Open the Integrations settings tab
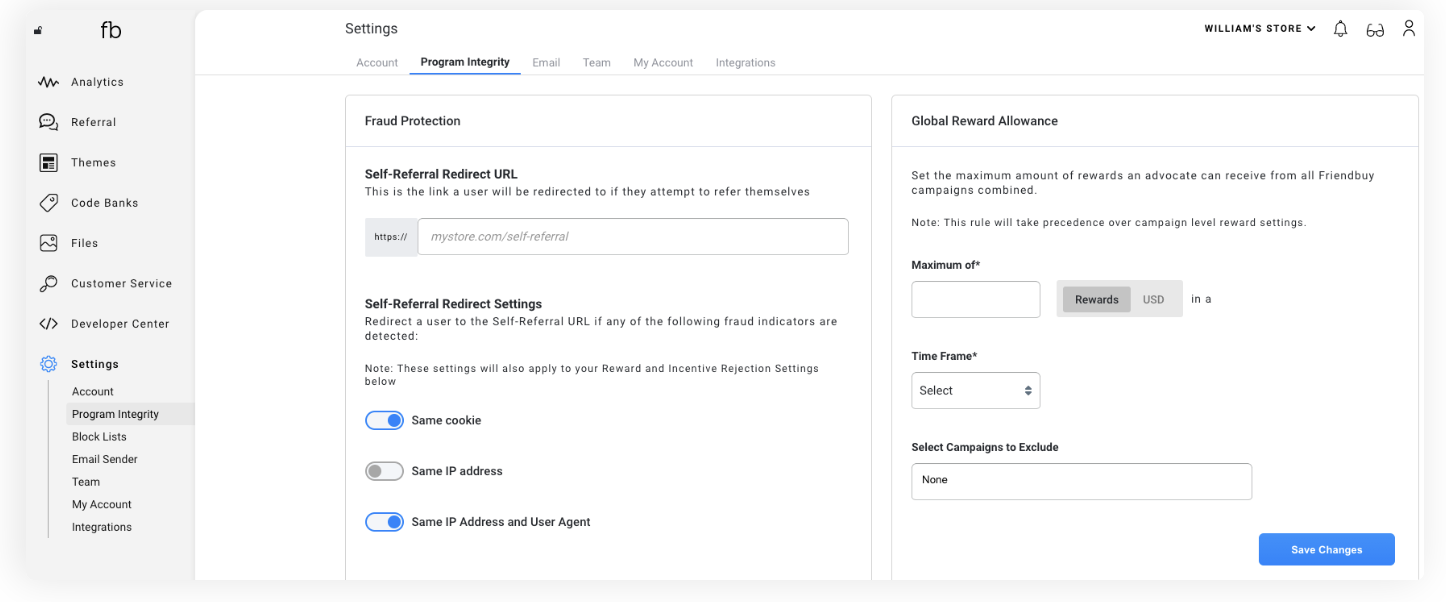 tap(745, 62)
